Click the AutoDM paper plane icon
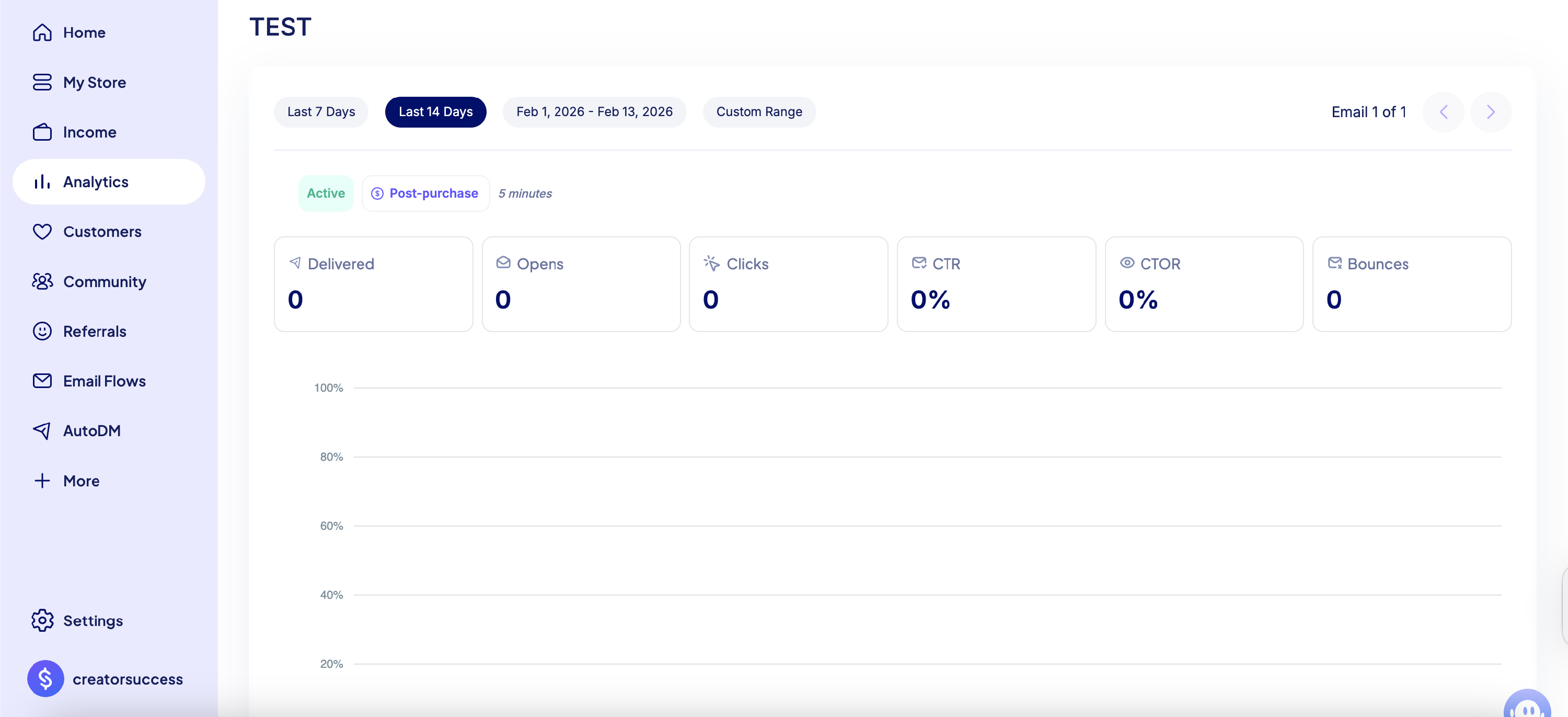The image size is (1568, 717). pyautogui.click(x=42, y=431)
